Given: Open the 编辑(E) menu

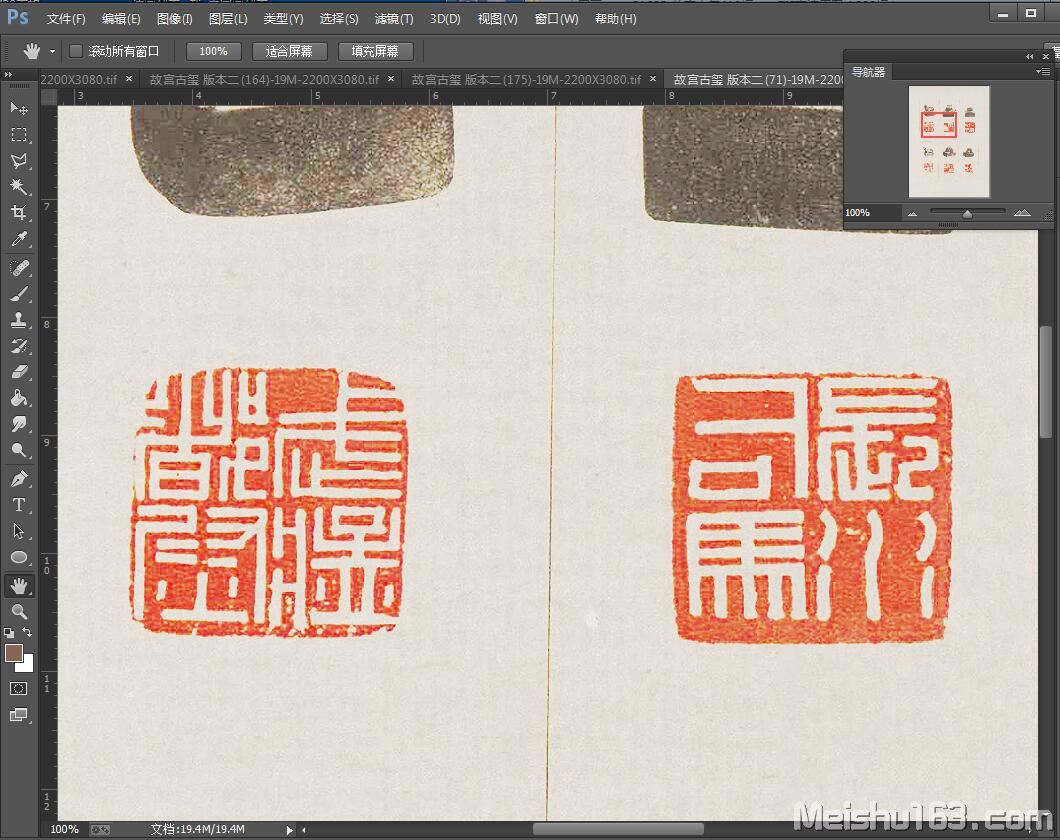Looking at the screenshot, I should [x=121, y=19].
